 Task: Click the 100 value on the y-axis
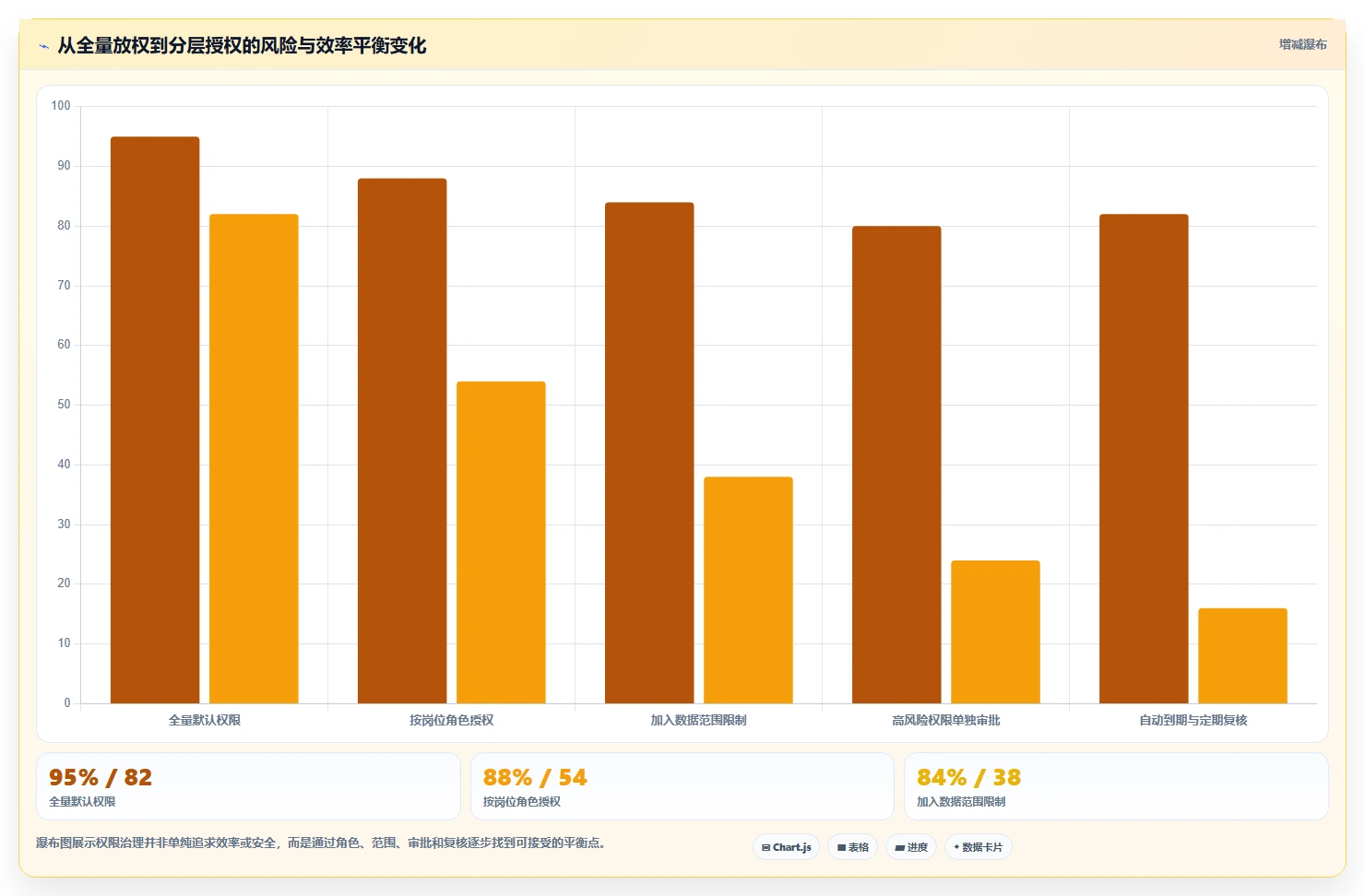pos(61,106)
